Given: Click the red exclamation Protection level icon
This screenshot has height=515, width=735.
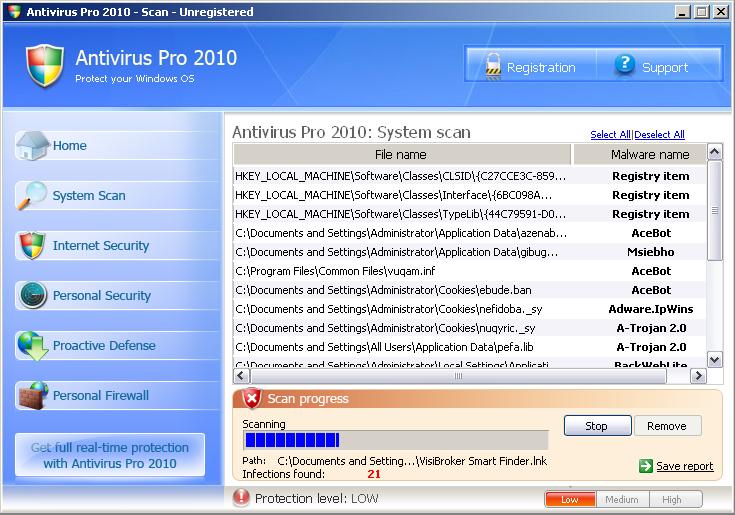Looking at the screenshot, I should [x=241, y=497].
